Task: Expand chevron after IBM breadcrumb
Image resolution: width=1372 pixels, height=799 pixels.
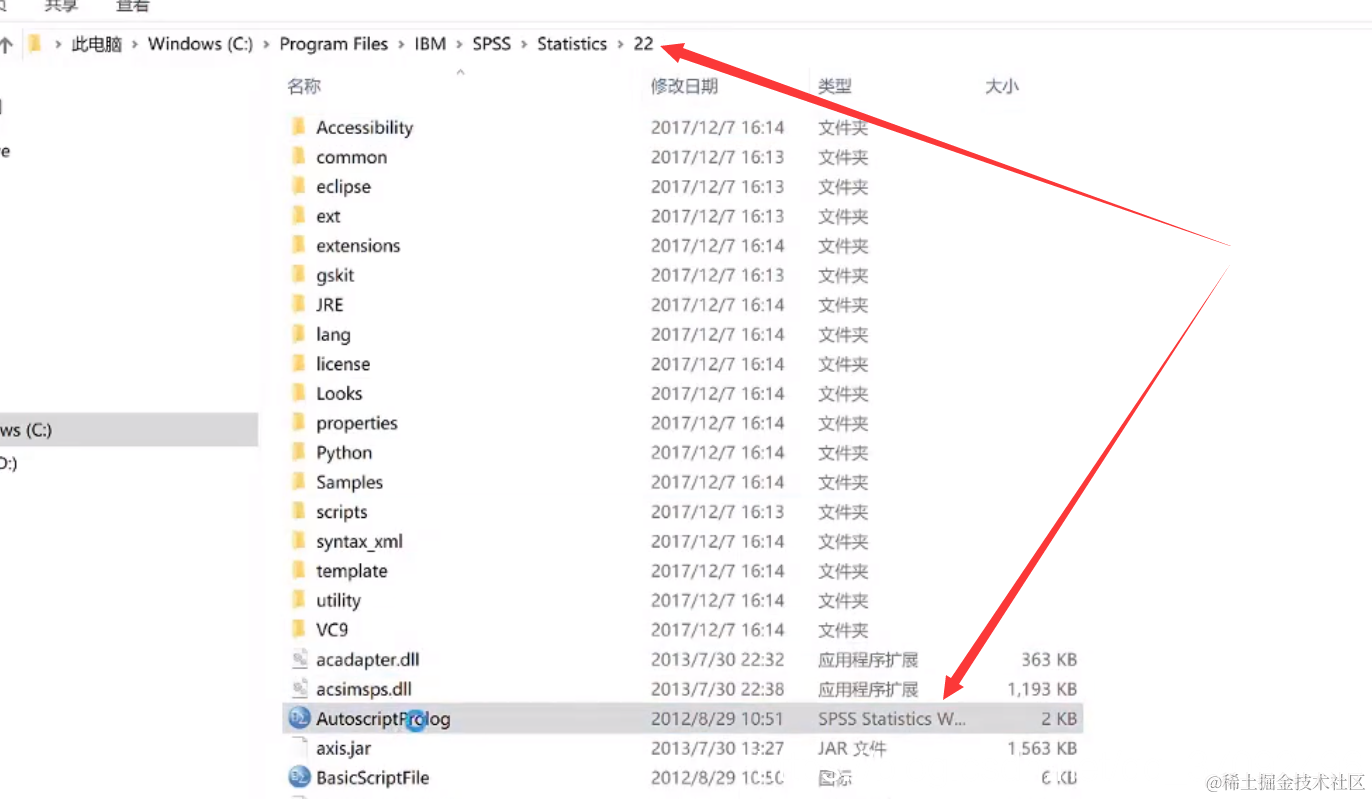Action: click(x=459, y=44)
